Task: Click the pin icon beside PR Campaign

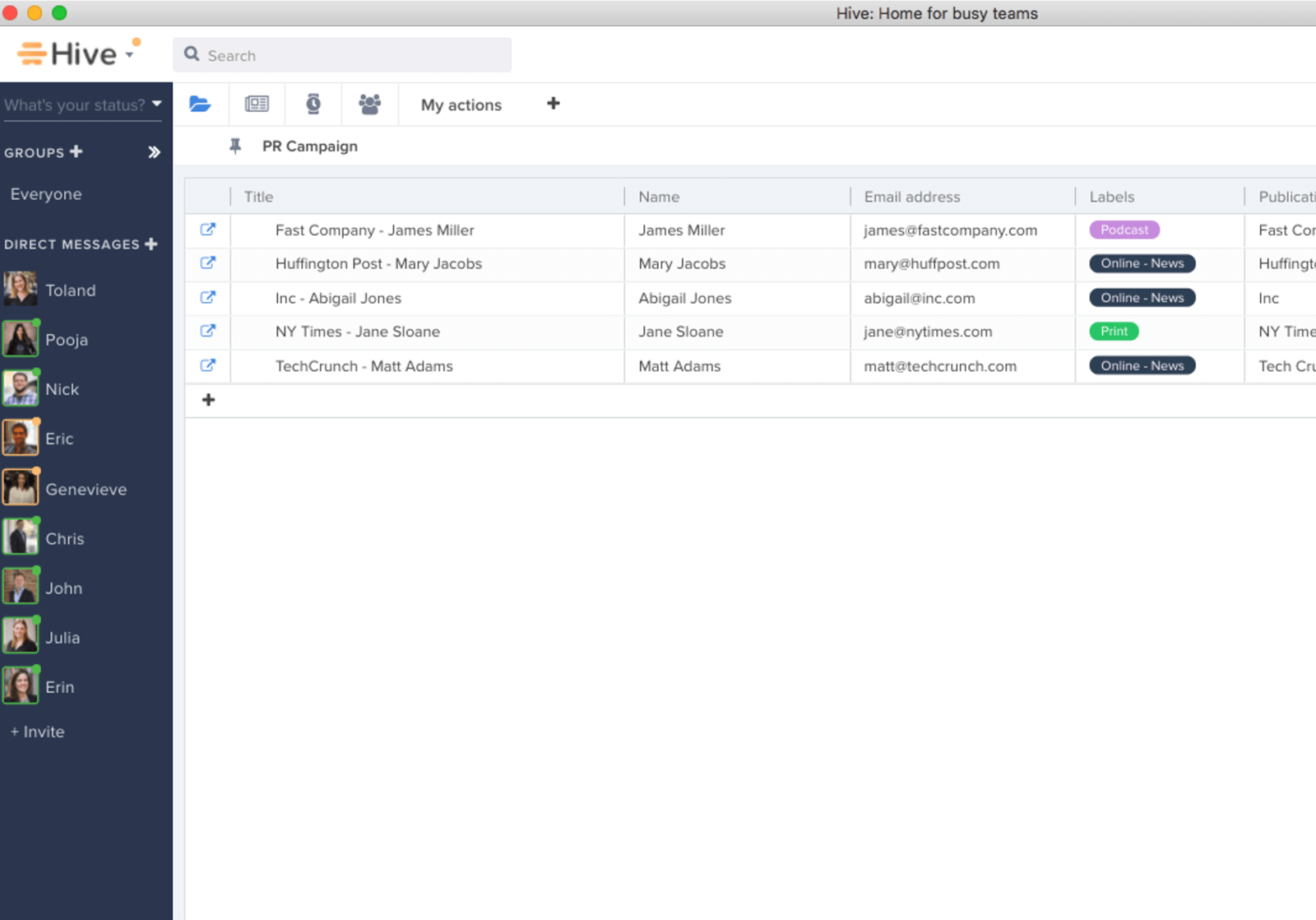Action: (x=235, y=146)
